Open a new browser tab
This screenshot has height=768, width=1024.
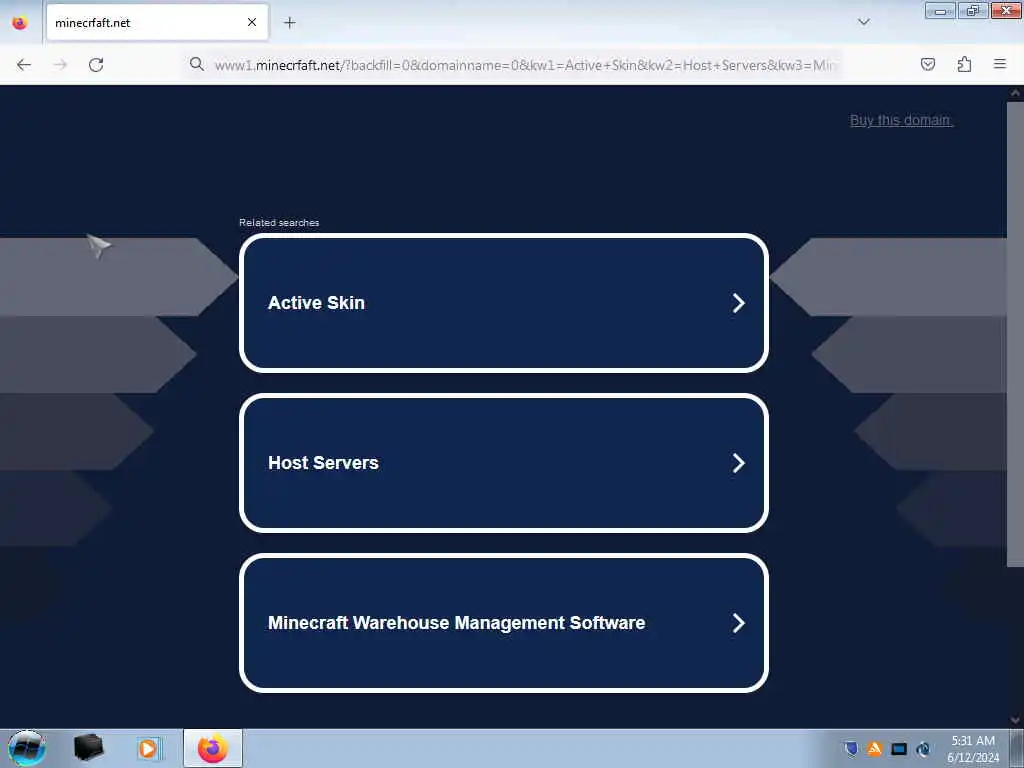click(289, 23)
